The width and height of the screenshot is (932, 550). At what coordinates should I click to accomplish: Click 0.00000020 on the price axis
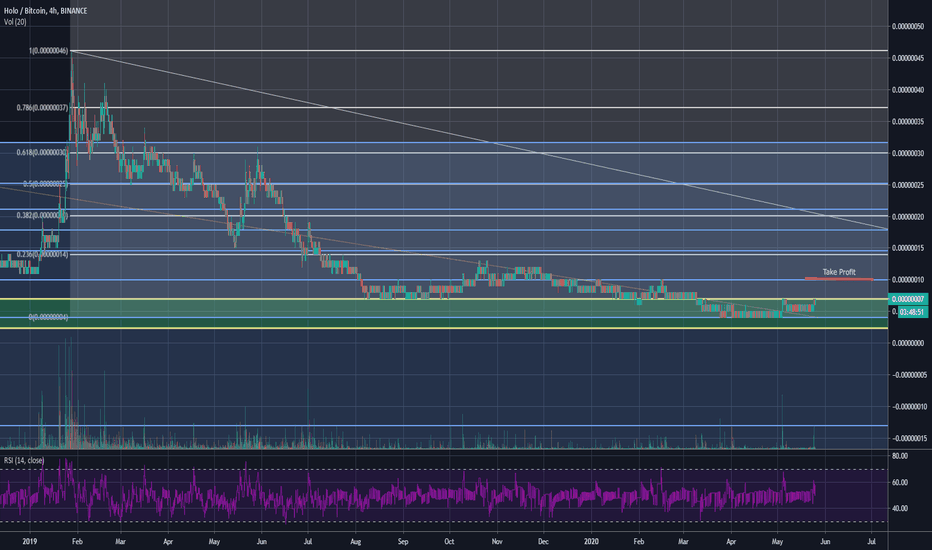[x=908, y=217]
